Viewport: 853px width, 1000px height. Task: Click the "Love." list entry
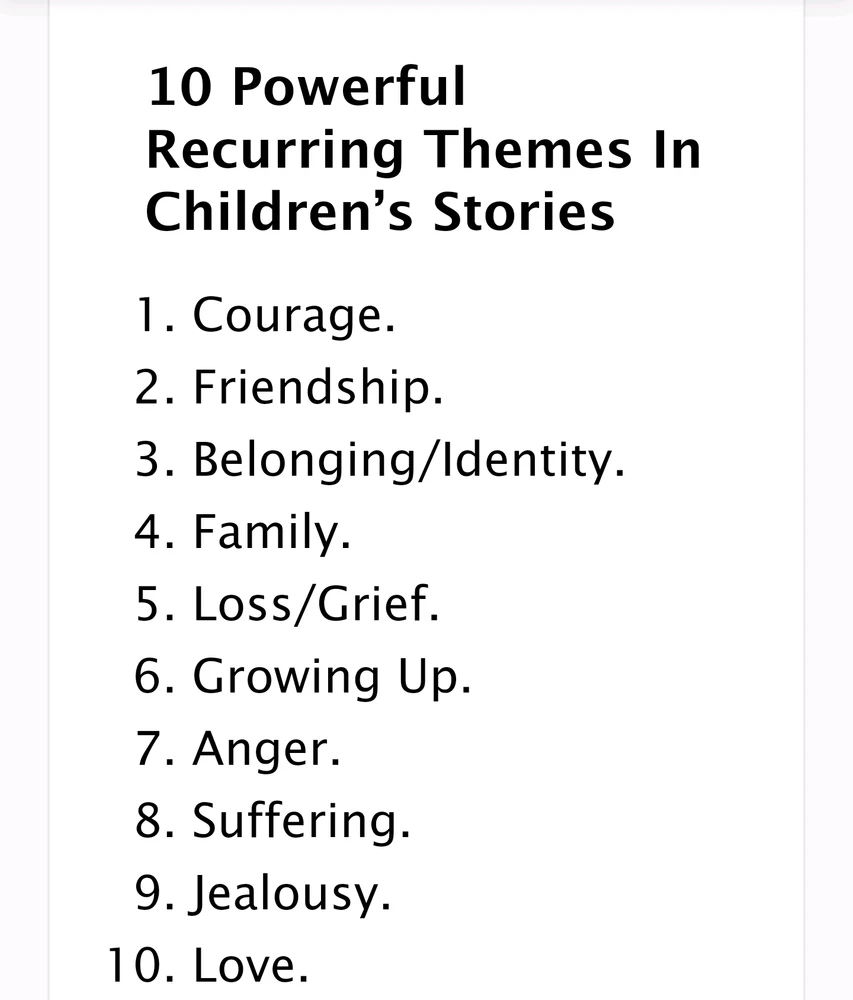[x=250, y=965]
